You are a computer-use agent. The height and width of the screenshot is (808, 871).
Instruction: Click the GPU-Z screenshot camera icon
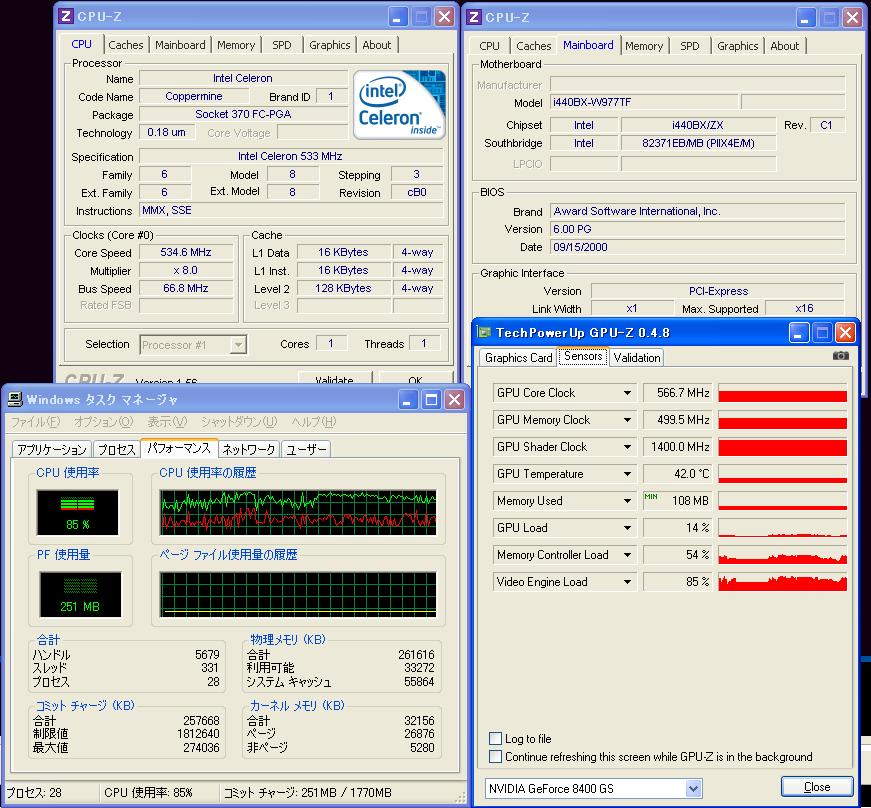(841, 356)
